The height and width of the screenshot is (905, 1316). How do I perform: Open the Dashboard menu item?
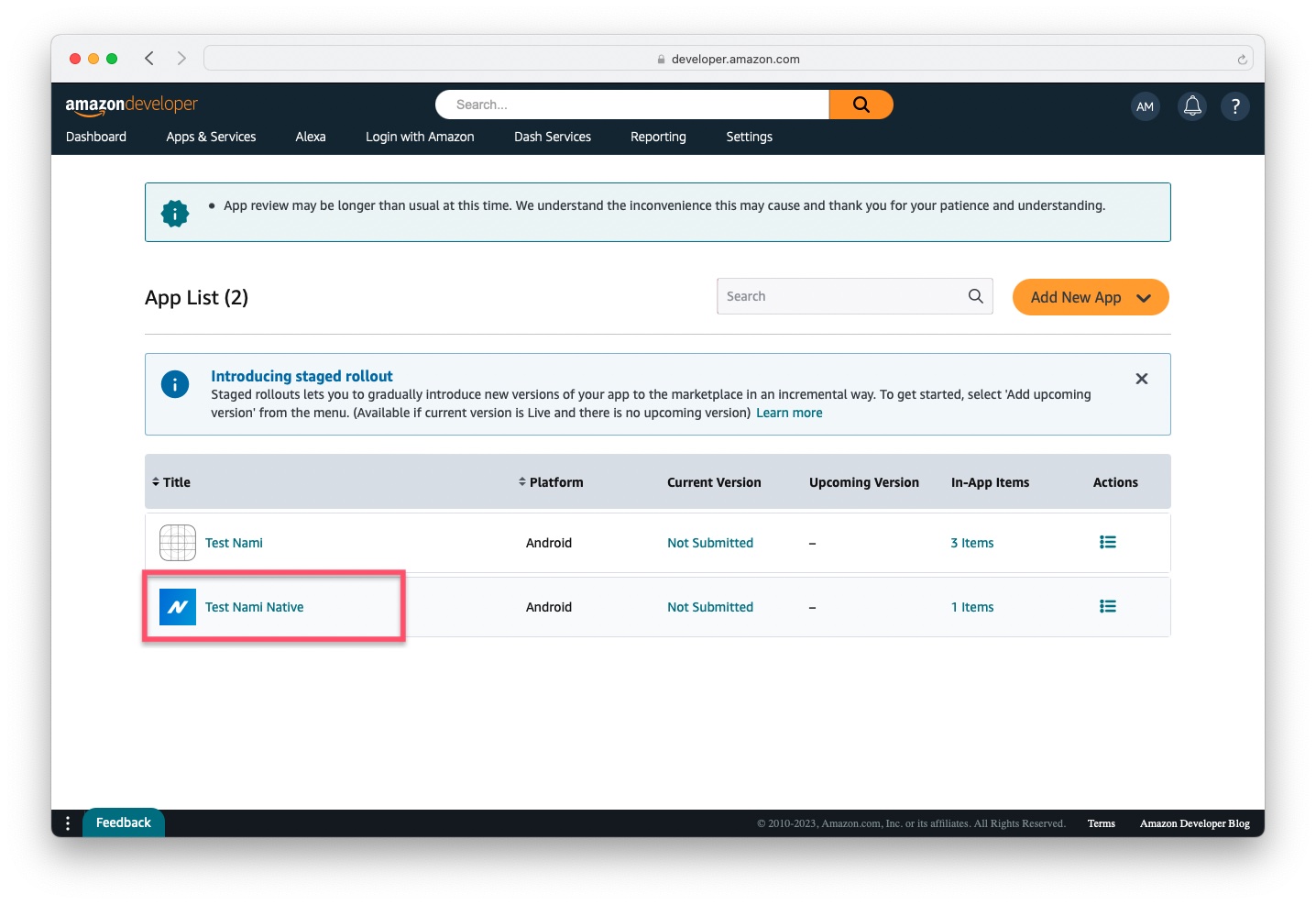[96, 137]
